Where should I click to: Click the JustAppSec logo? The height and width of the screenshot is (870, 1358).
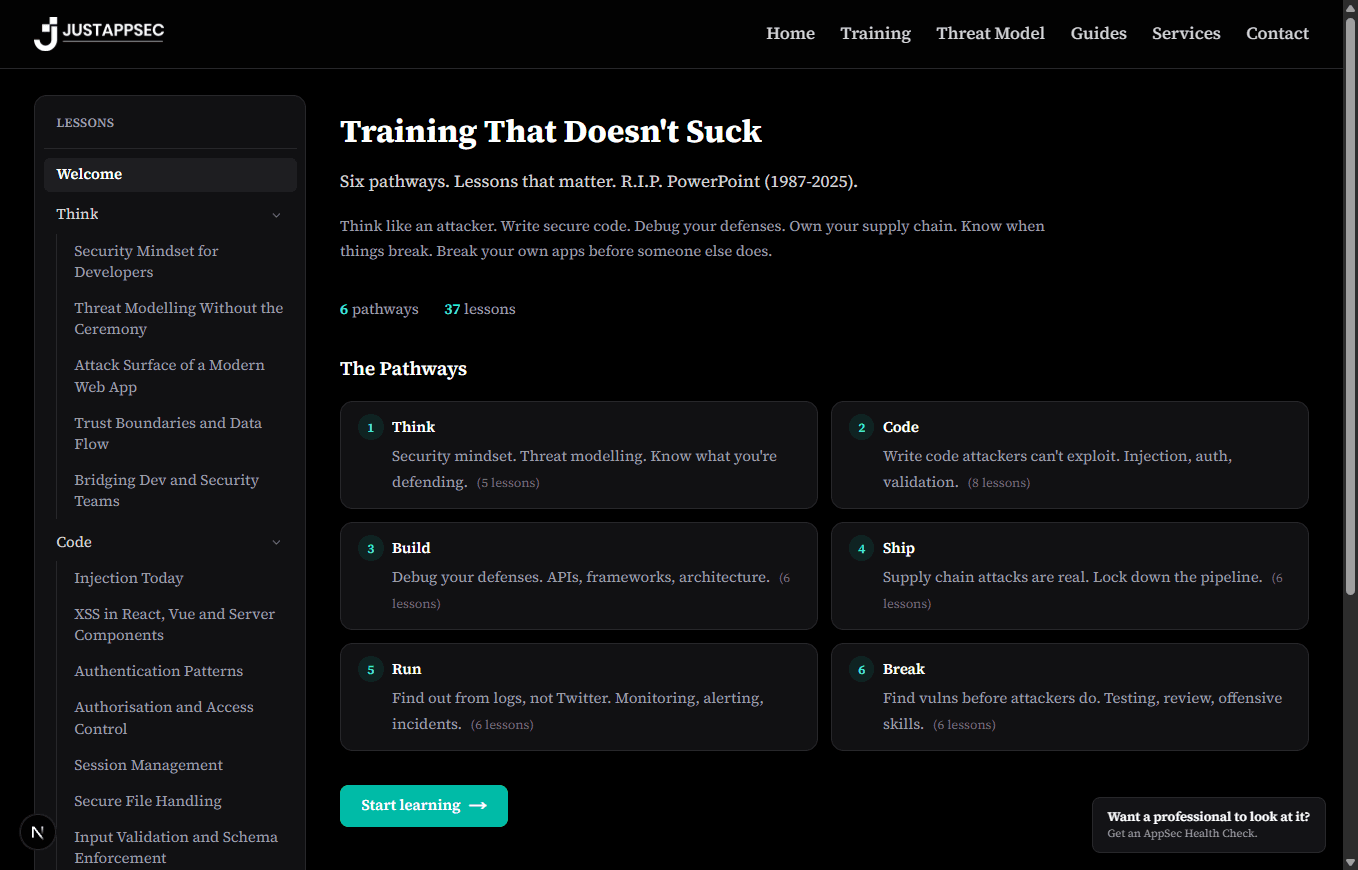point(99,33)
